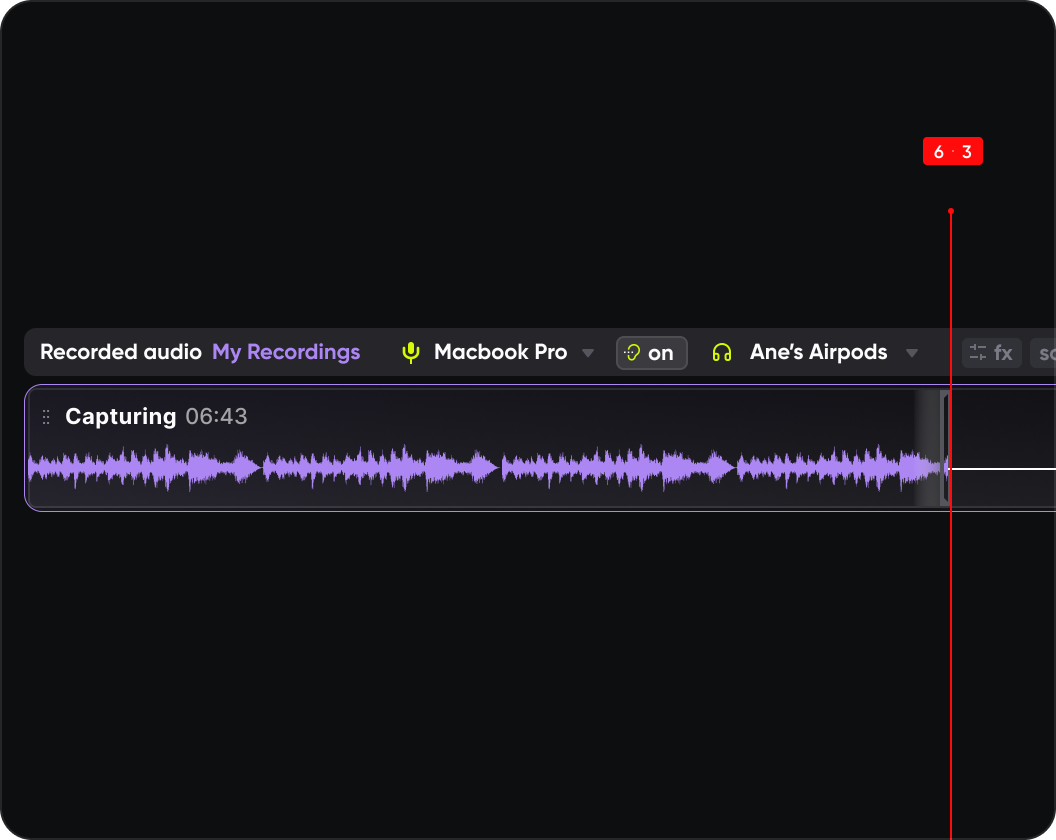Screen dimensions: 1056x840
Task: Click the ear monitoring icon
Action: [632, 352]
